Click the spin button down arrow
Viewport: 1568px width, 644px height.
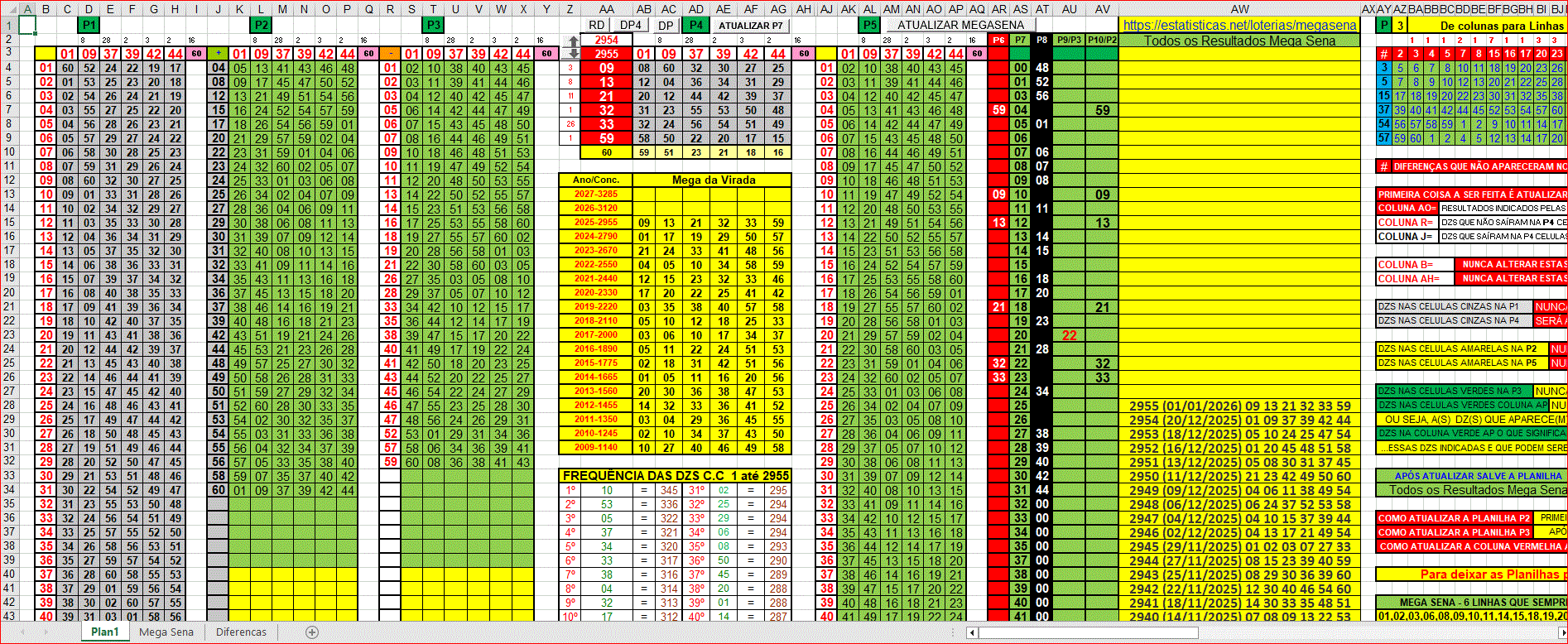coord(574,54)
